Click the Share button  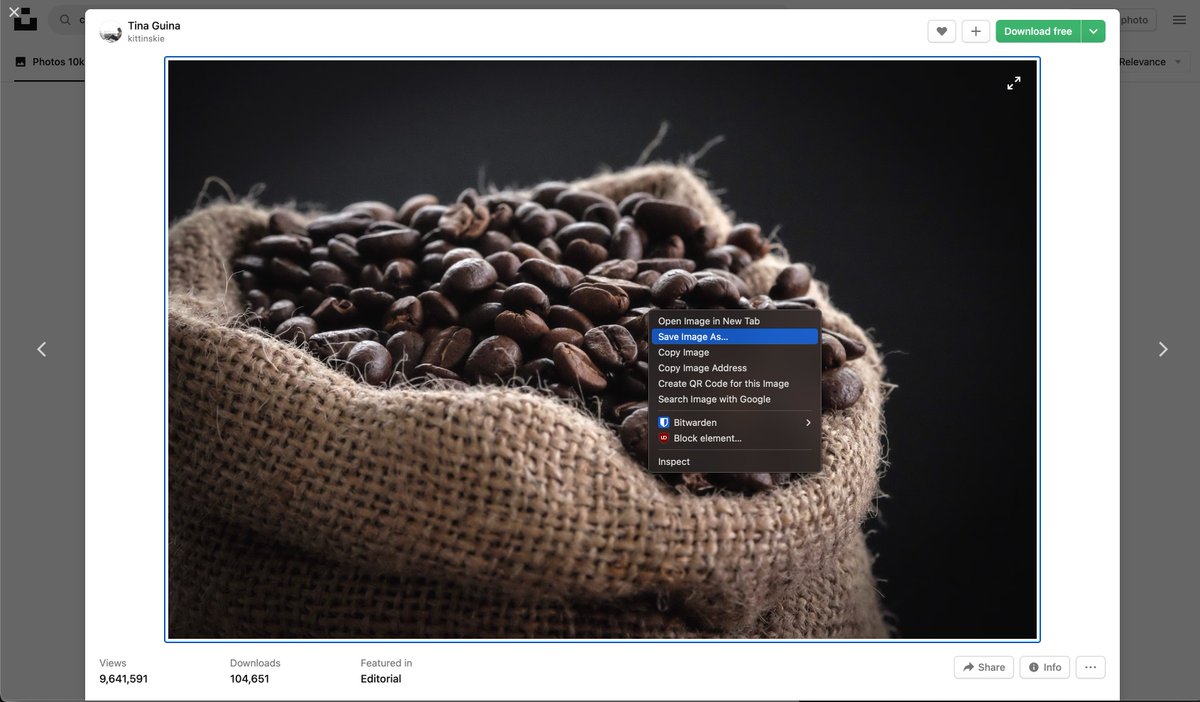984,667
